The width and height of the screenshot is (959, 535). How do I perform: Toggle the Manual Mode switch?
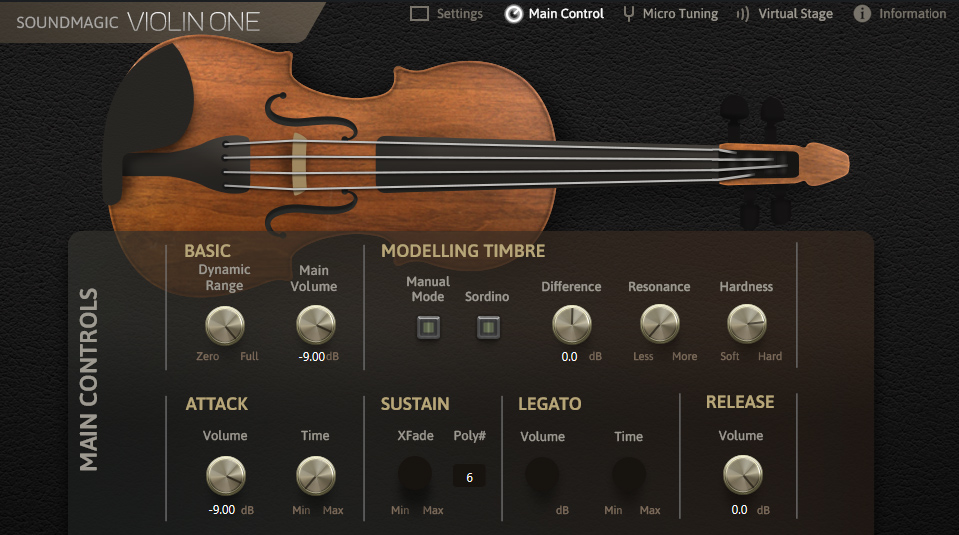(428, 327)
